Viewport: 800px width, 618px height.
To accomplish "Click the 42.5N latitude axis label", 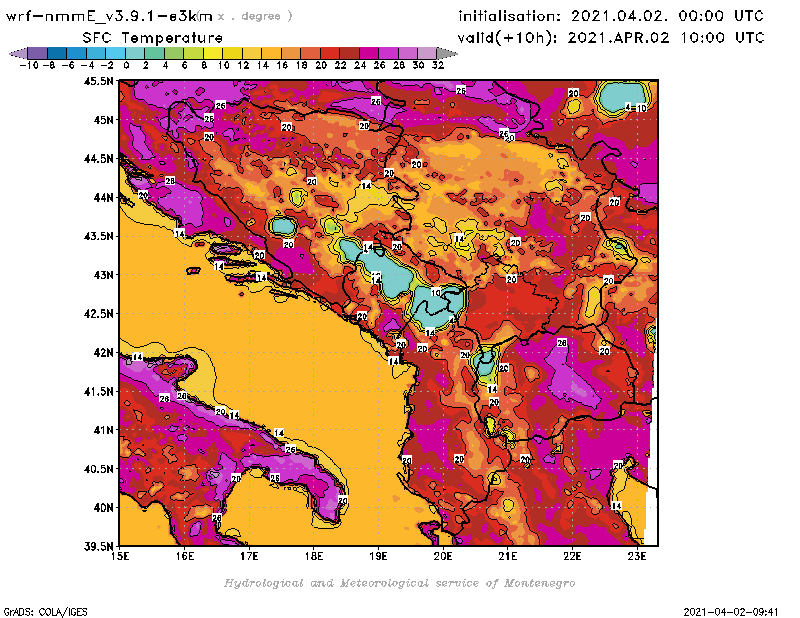I will click(x=98, y=314).
